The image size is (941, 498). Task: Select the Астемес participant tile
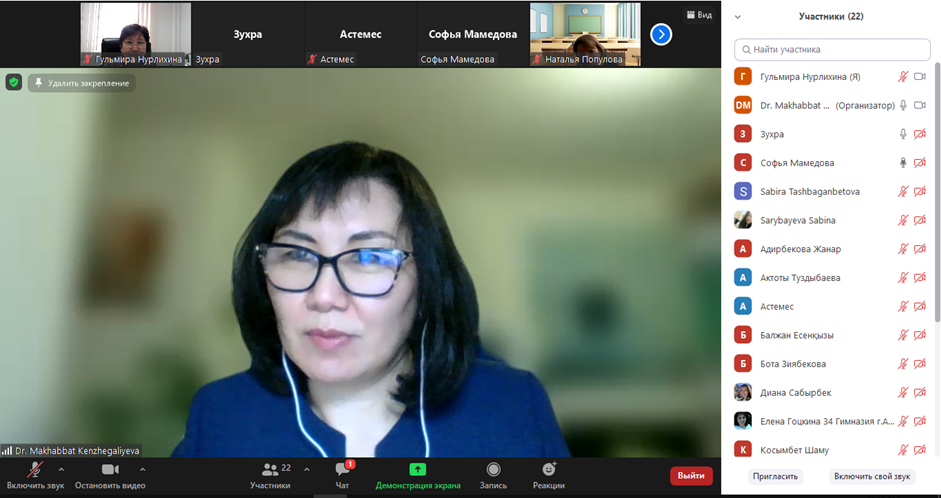tap(360, 34)
